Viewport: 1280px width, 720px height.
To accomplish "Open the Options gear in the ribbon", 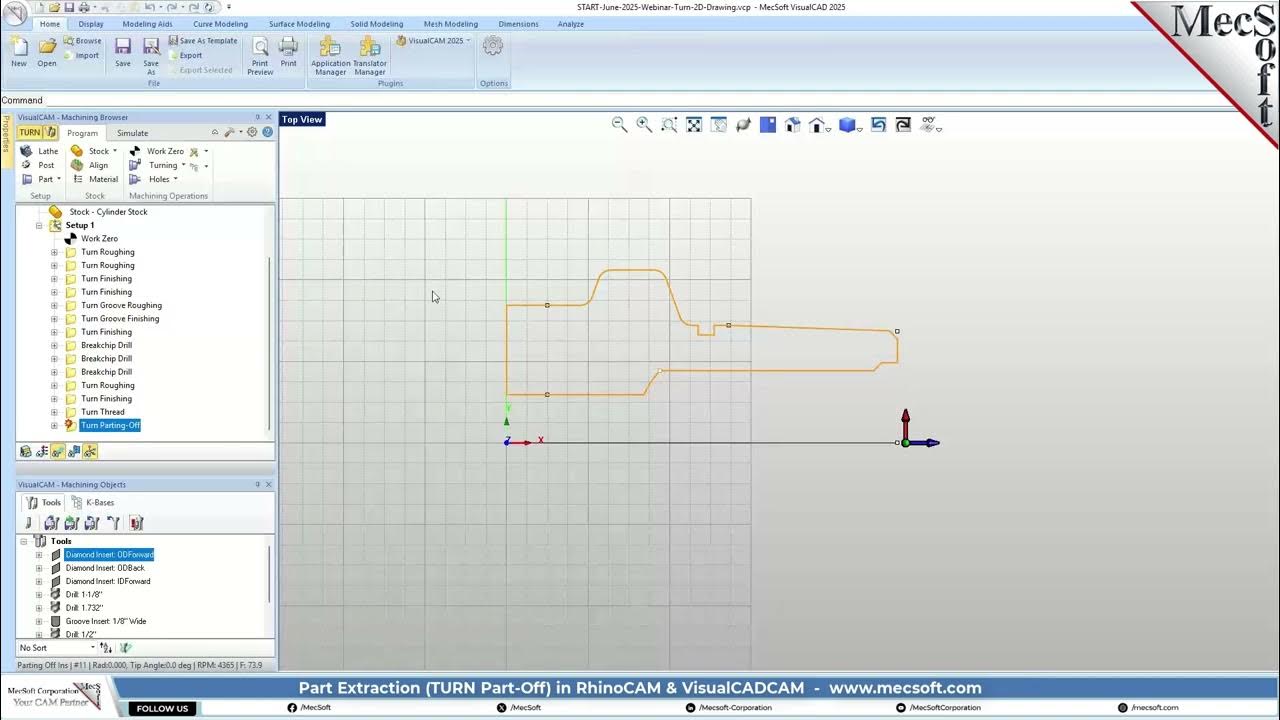I will point(493,46).
